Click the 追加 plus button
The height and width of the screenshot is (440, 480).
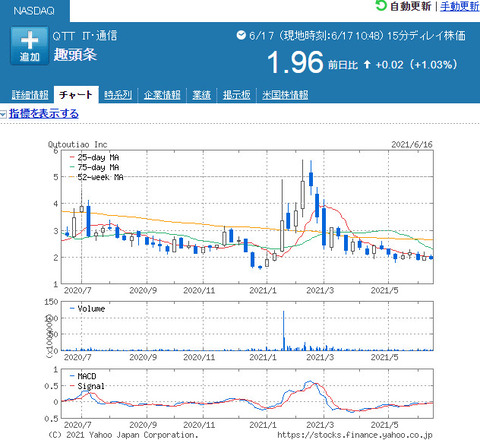point(29,46)
